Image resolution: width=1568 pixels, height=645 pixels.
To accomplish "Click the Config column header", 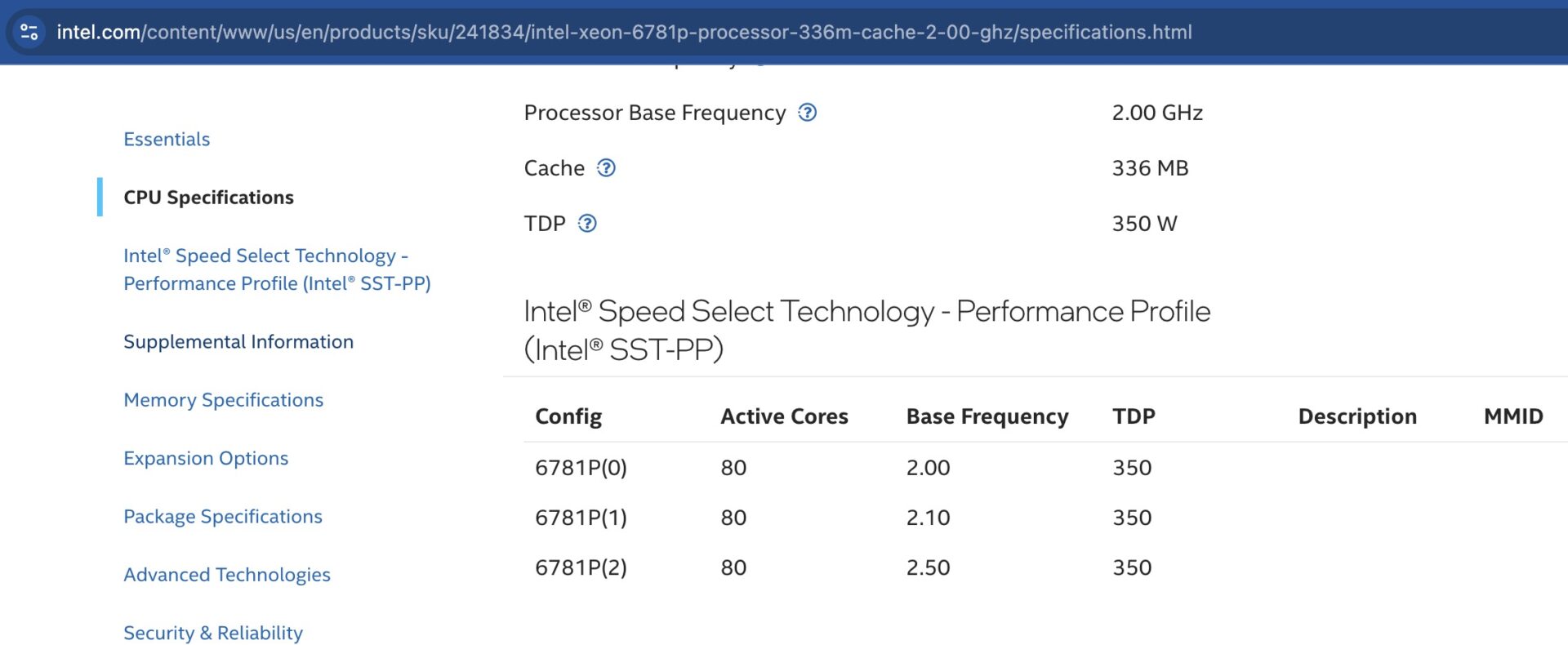I will tap(568, 416).
